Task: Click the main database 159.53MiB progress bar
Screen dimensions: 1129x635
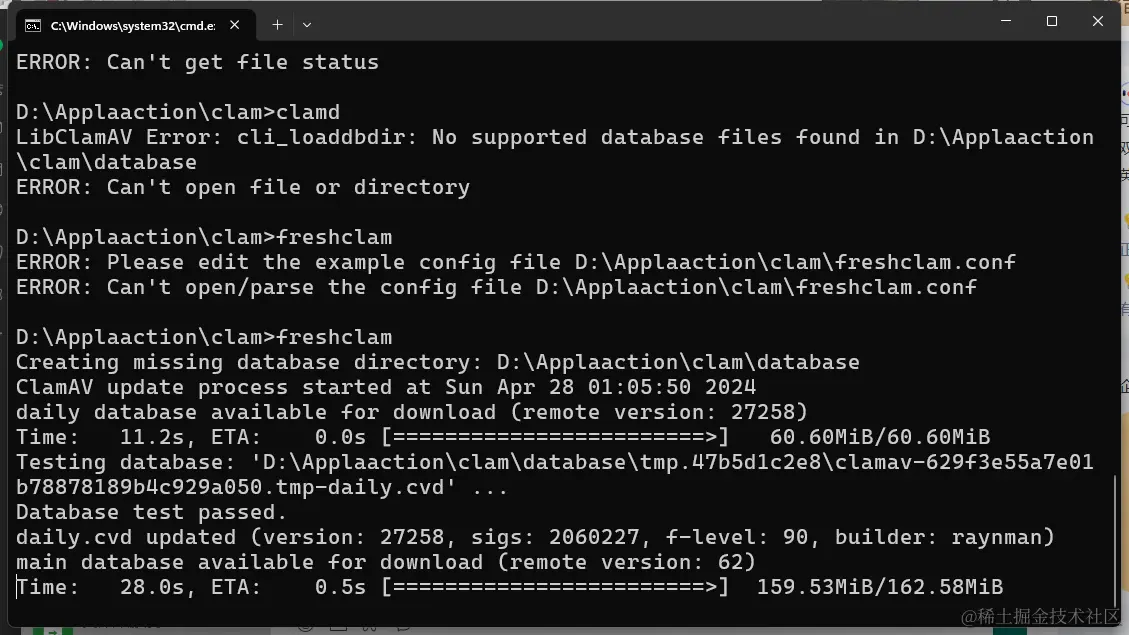Action: click(x=555, y=587)
